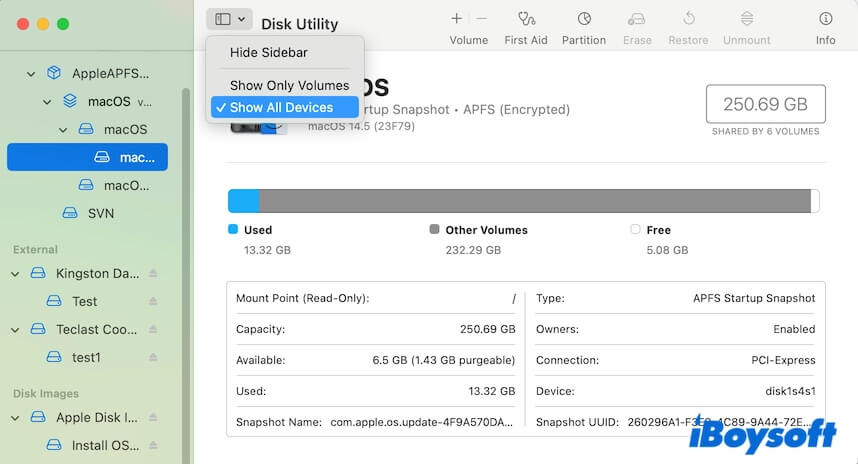This screenshot has height=464, width=858.
Task: Select the Test volume under Kingston
Action: click(85, 301)
